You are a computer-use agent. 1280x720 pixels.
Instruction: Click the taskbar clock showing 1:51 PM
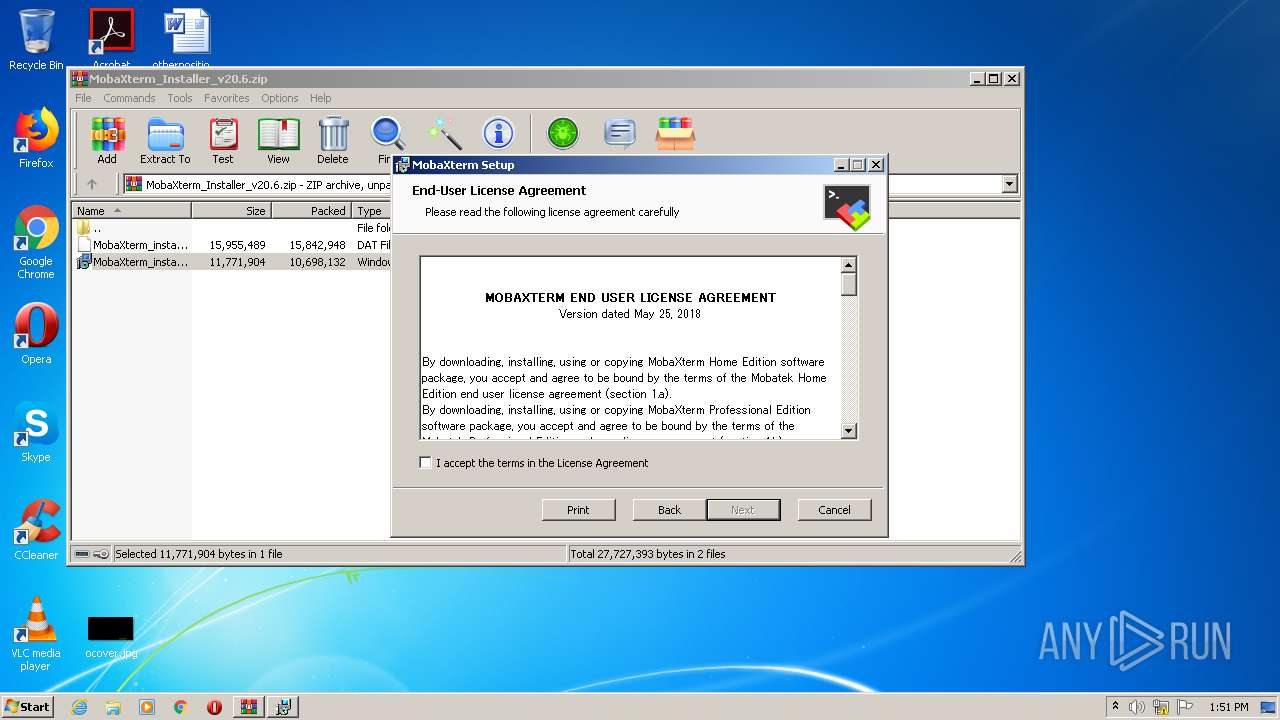pos(1228,707)
